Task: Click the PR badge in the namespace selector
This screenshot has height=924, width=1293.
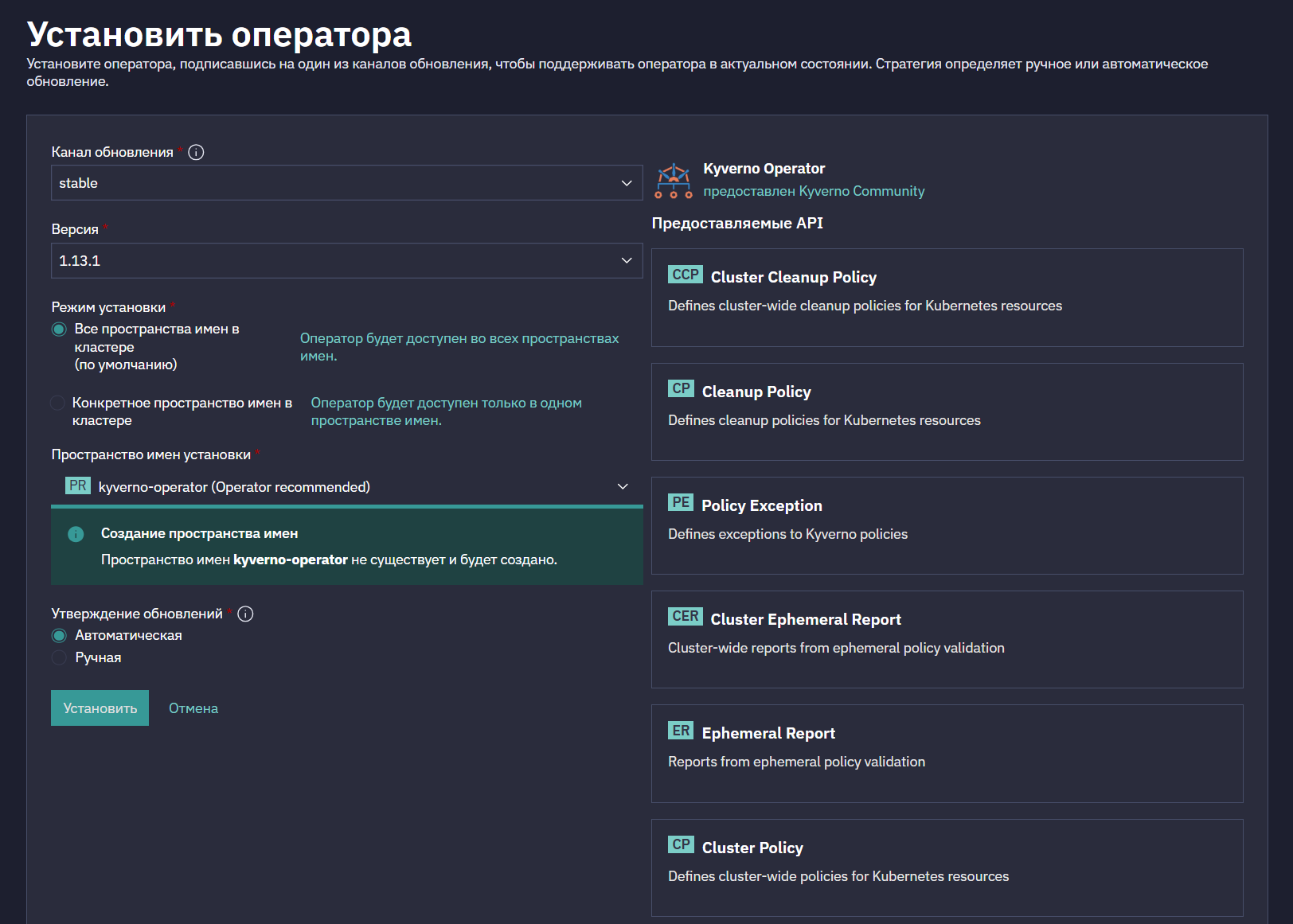Action: (x=78, y=485)
